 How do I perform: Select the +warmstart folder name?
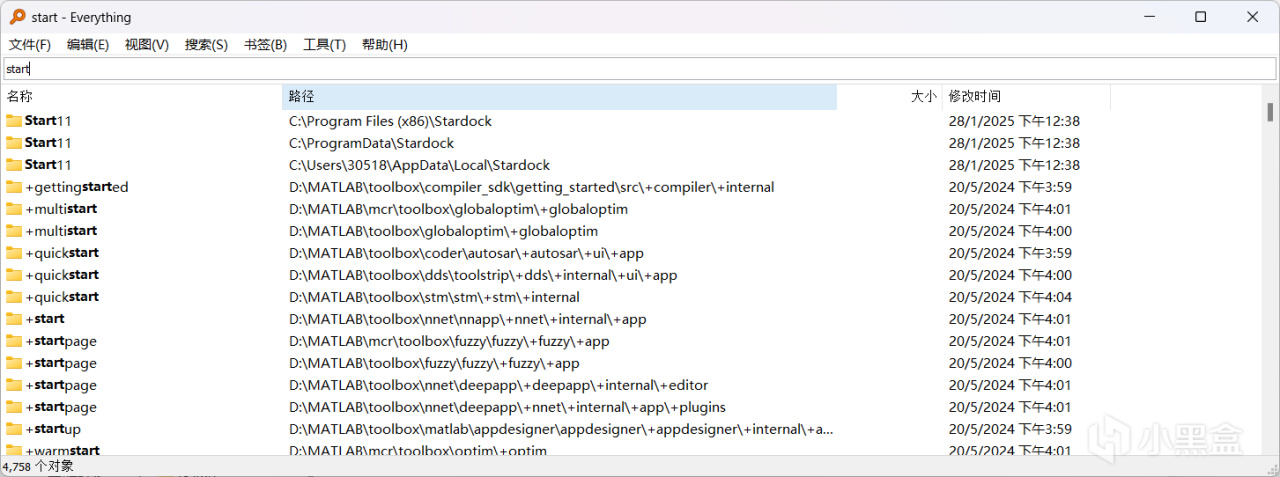coord(63,450)
